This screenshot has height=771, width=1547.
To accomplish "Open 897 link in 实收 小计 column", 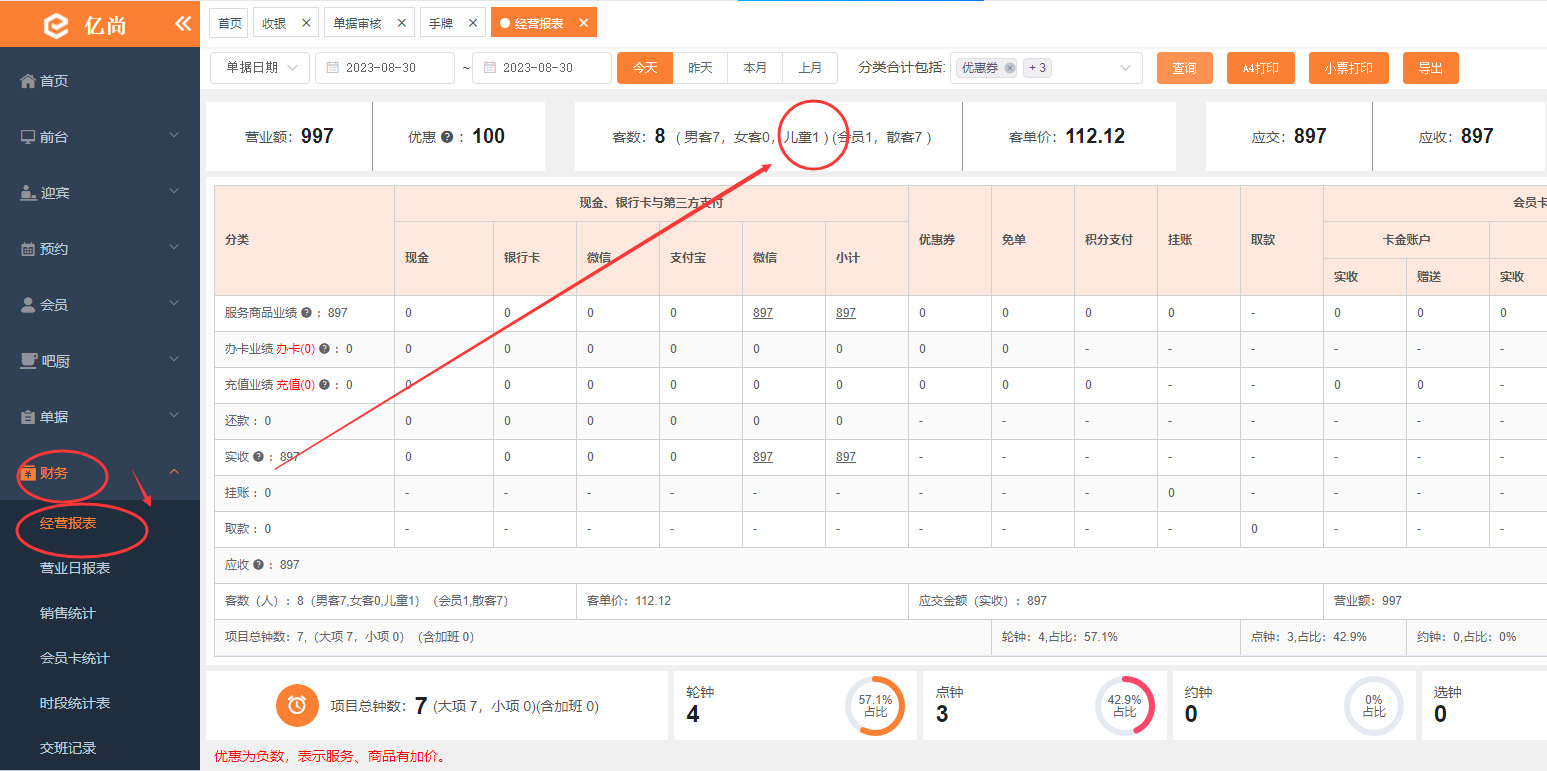I will point(846,457).
